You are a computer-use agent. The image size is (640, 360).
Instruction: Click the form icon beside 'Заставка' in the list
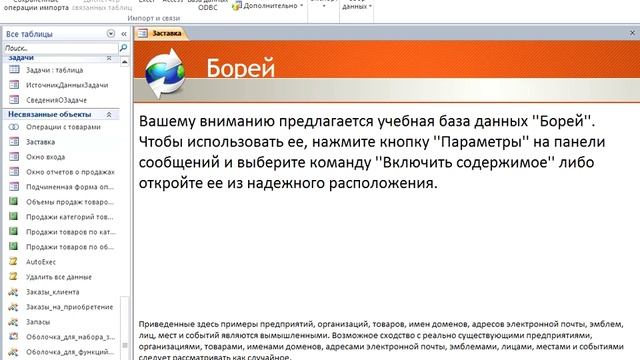tap(14, 142)
